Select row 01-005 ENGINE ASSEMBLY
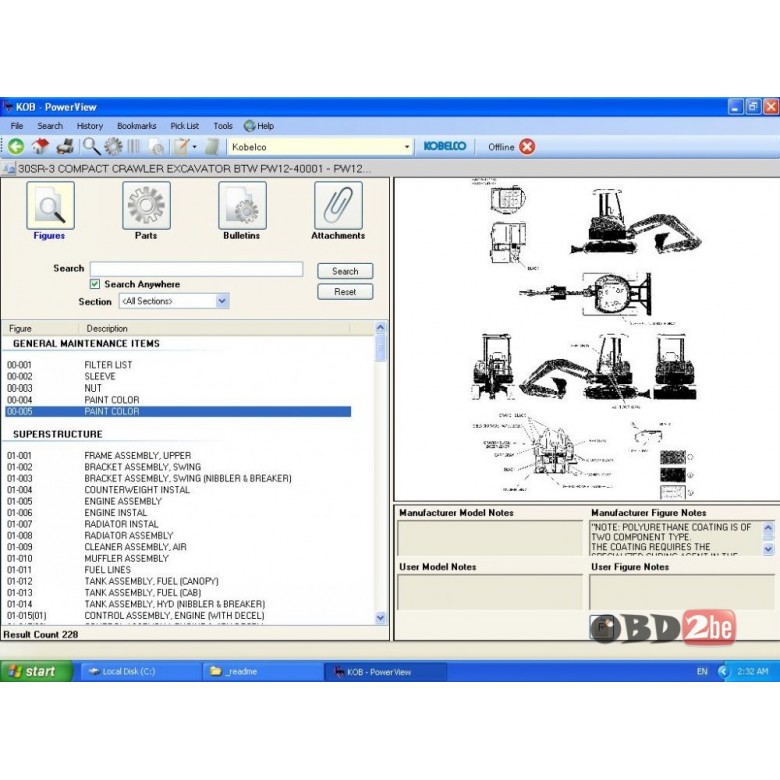Image resolution: width=780 pixels, height=780 pixels. coord(178,501)
